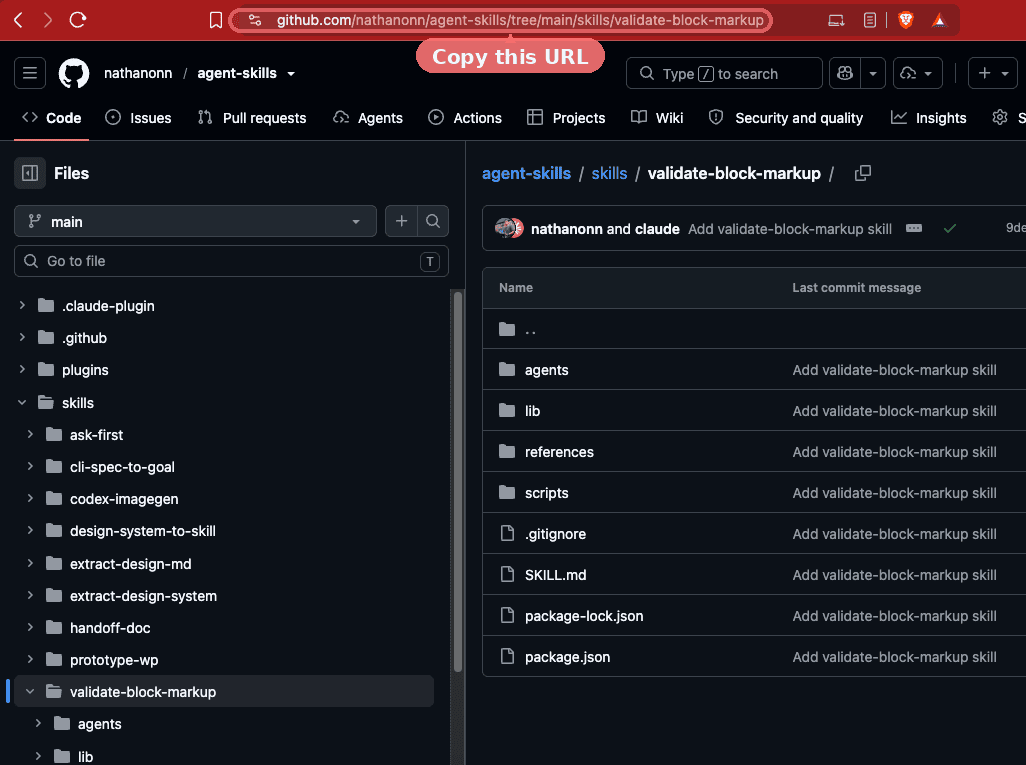Search files with magnifier button beside branch
This screenshot has height=765, width=1026.
pos(433,221)
